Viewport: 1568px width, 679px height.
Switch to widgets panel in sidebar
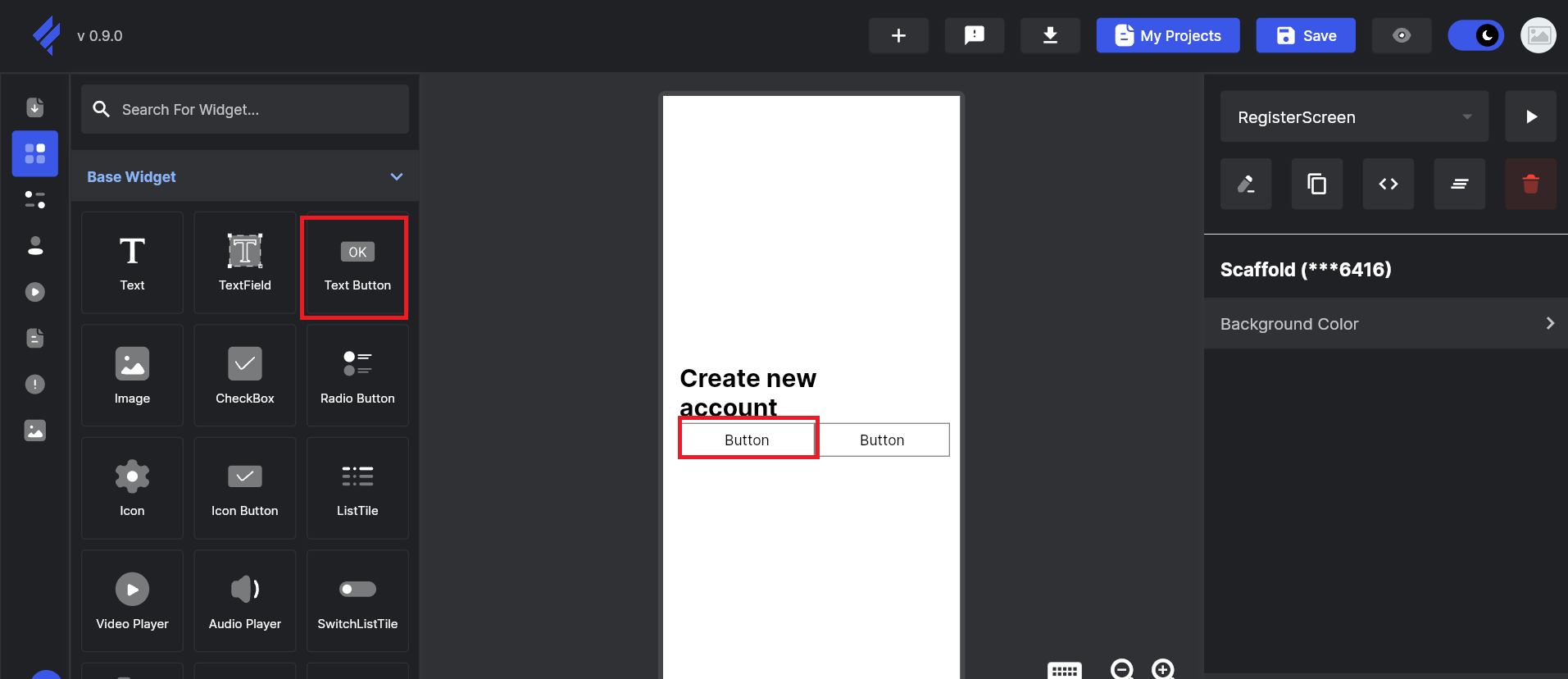(x=35, y=153)
